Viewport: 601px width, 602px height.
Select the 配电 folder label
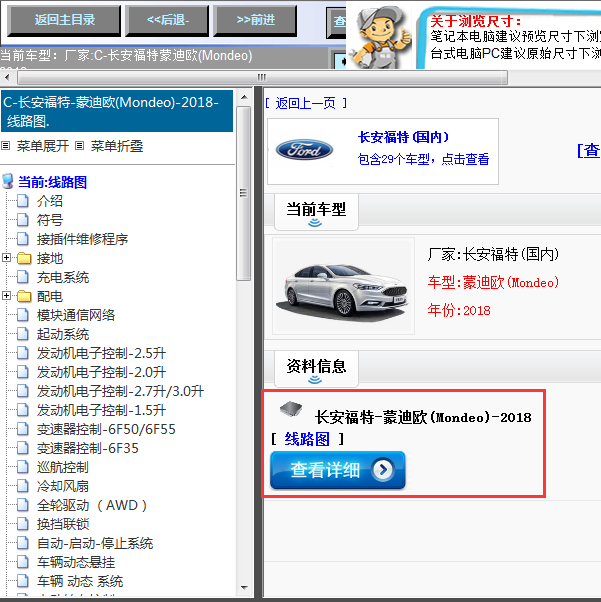coord(50,296)
